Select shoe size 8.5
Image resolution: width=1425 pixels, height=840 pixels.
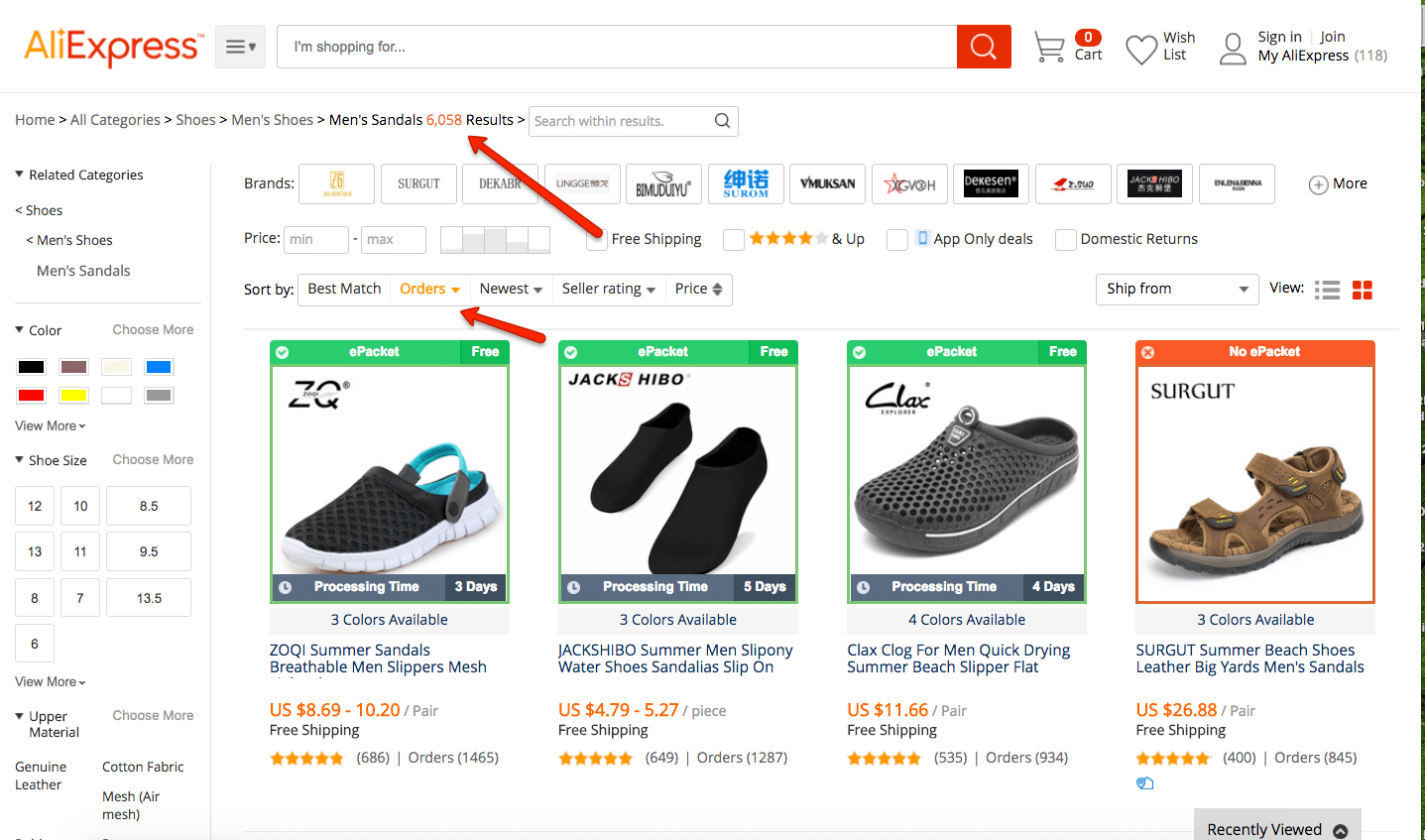(x=149, y=506)
